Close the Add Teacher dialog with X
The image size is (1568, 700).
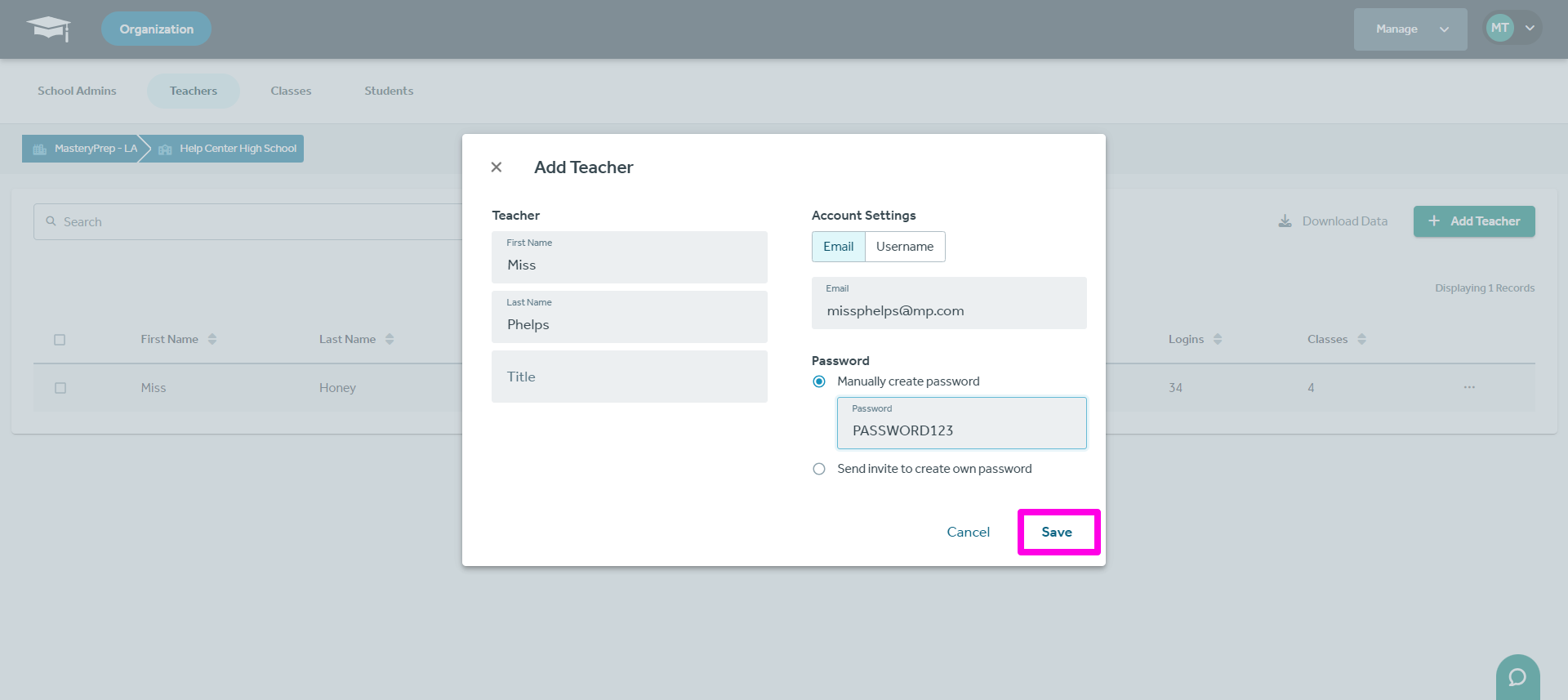(x=496, y=167)
